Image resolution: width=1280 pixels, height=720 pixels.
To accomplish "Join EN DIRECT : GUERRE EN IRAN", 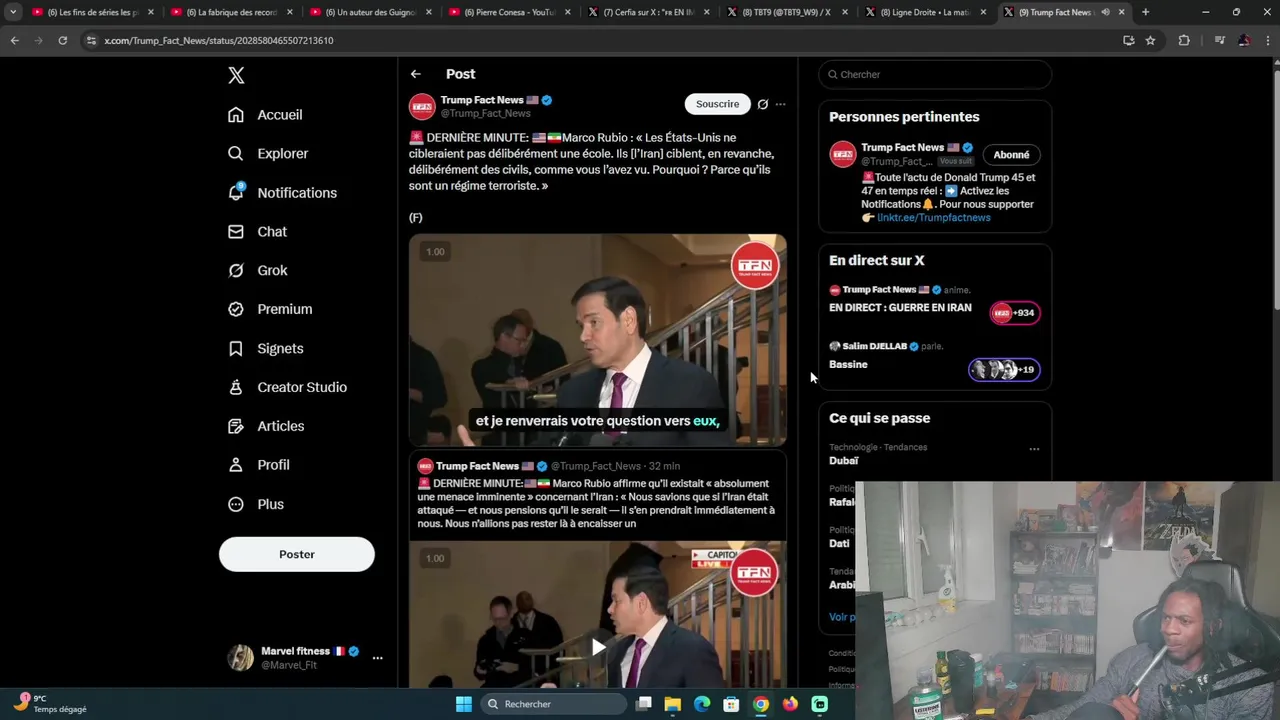I will 900,308.
